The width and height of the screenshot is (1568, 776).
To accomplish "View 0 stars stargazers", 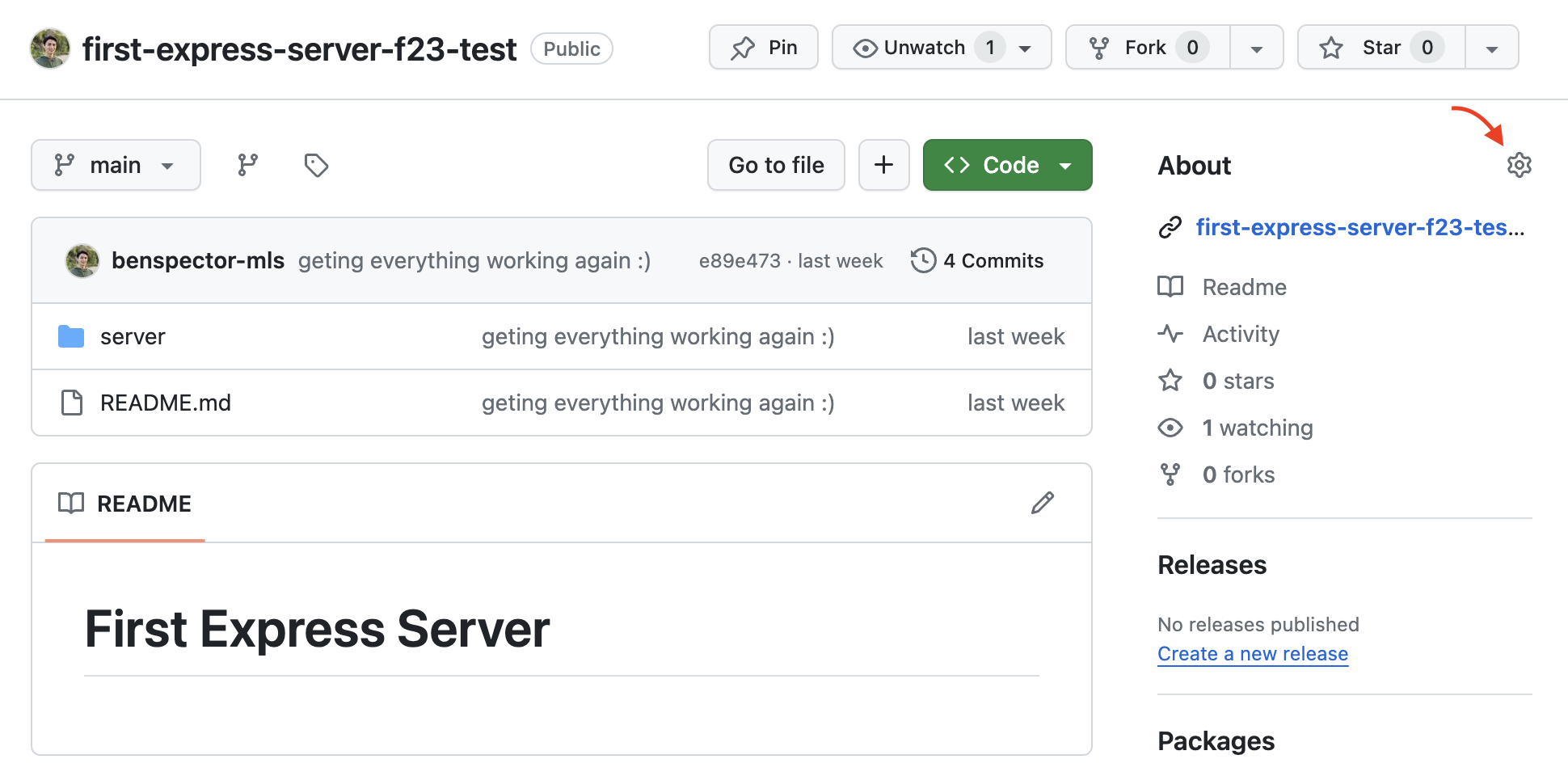I will (x=1238, y=380).
